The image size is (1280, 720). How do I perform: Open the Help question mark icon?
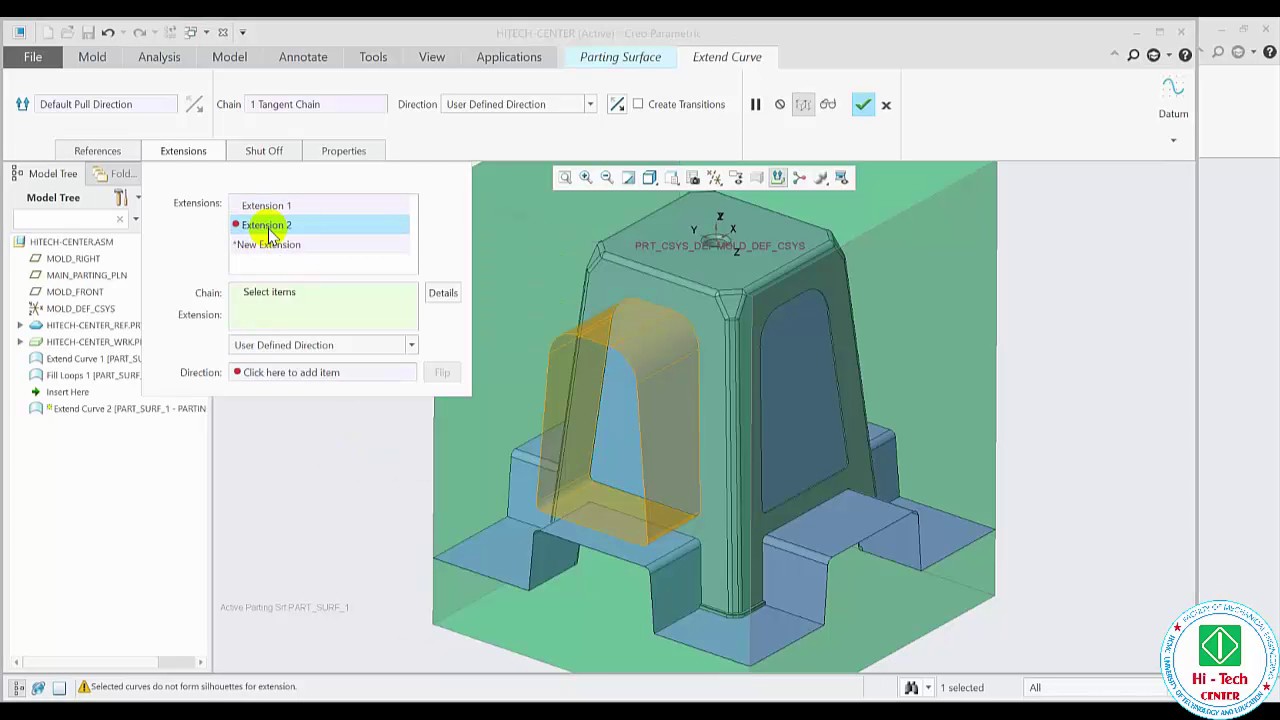[x=1185, y=56]
